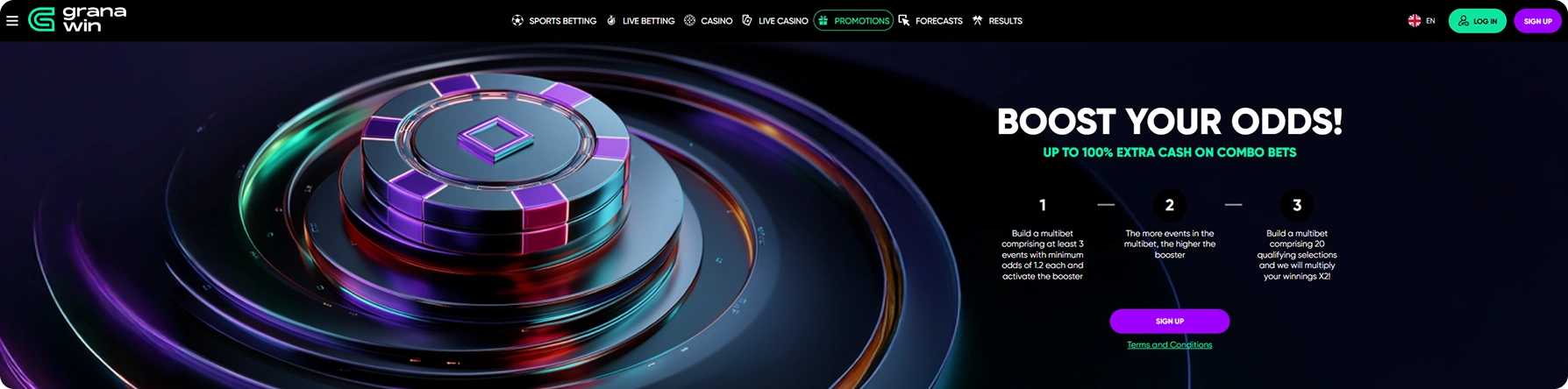Click the Sign Up button in header

(x=1537, y=20)
